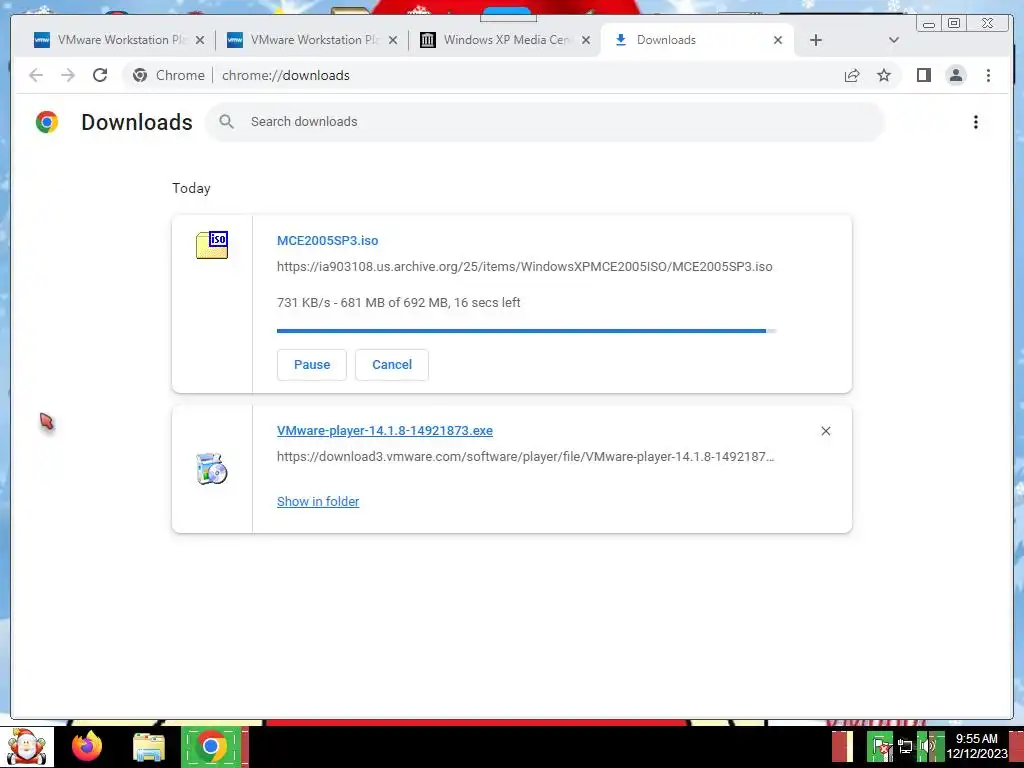Click the VMware player installer file icon
This screenshot has height=768, width=1024.
pyautogui.click(x=212, y=468)
